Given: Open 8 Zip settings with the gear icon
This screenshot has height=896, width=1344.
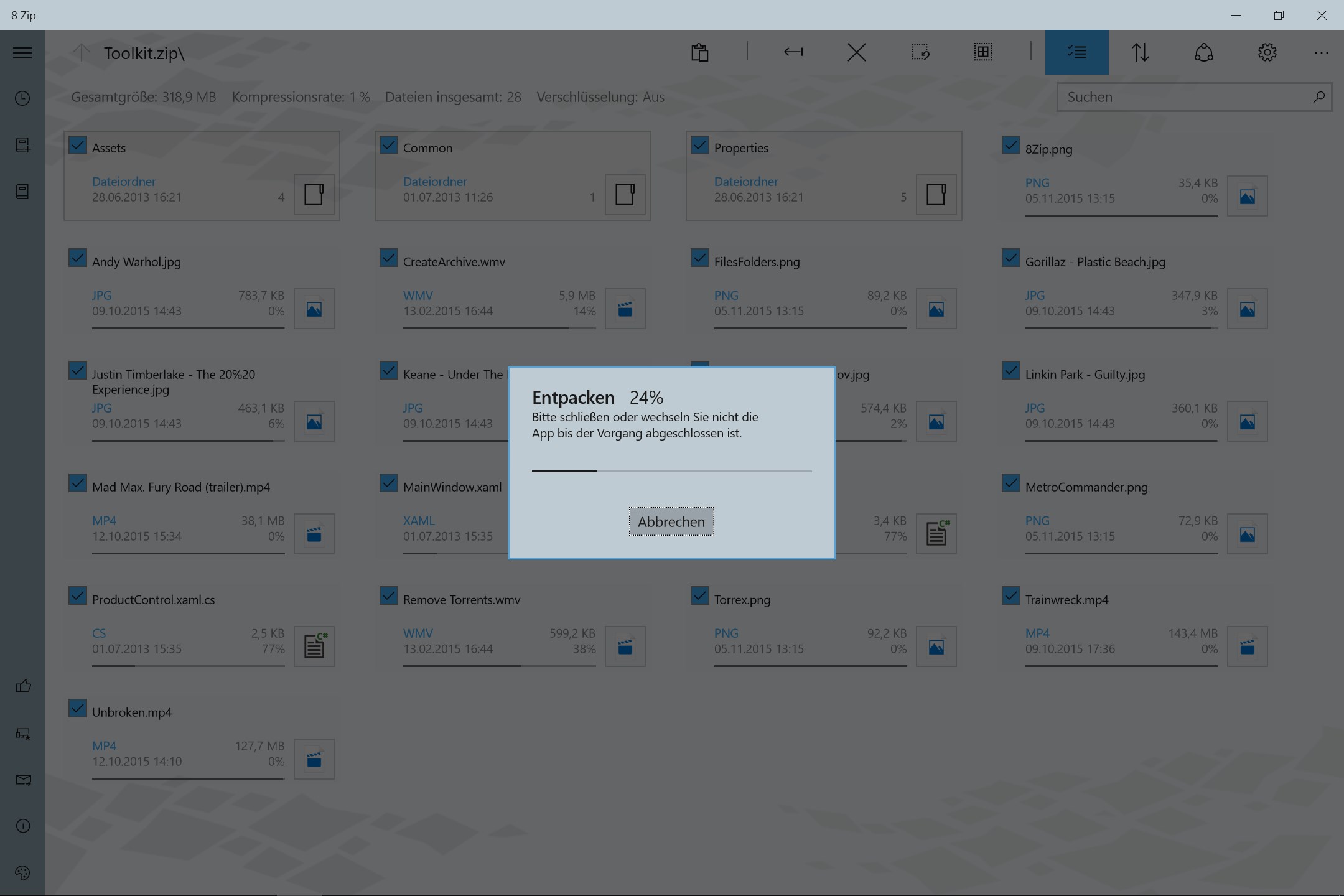Looking at the screenshot, I should (x=1267, y=52).
